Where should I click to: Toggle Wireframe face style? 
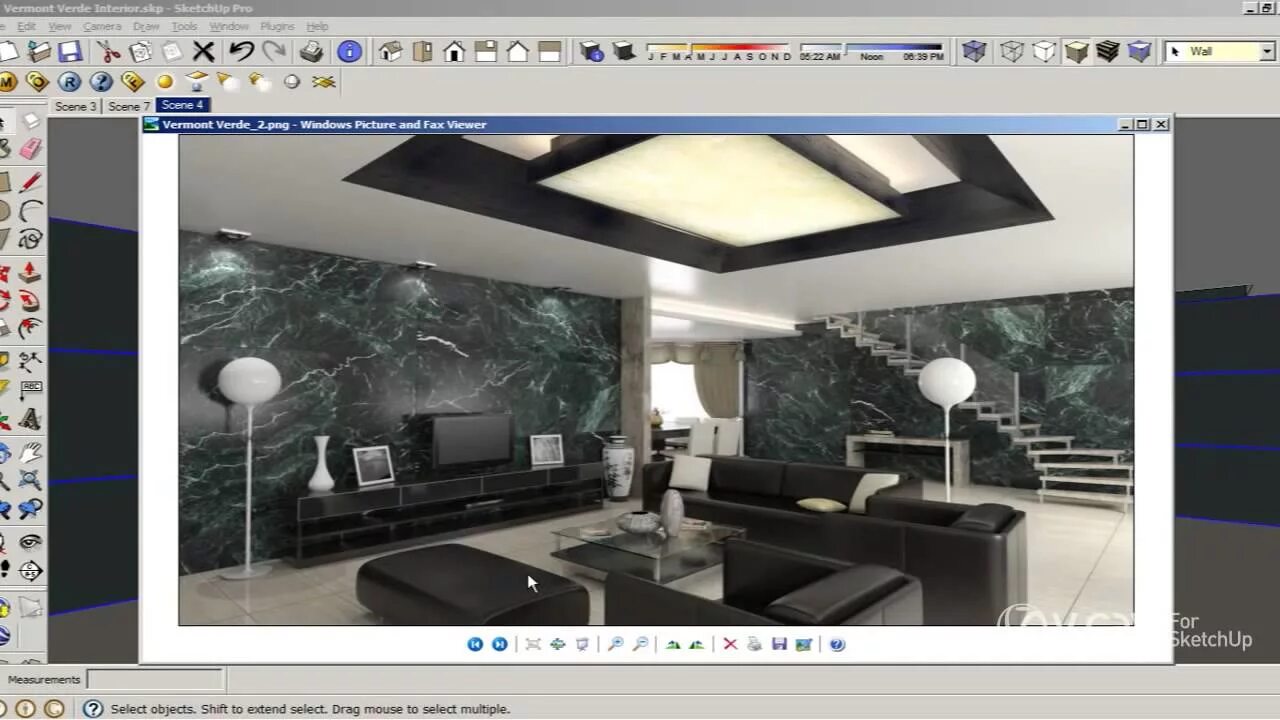point(1012,51)
